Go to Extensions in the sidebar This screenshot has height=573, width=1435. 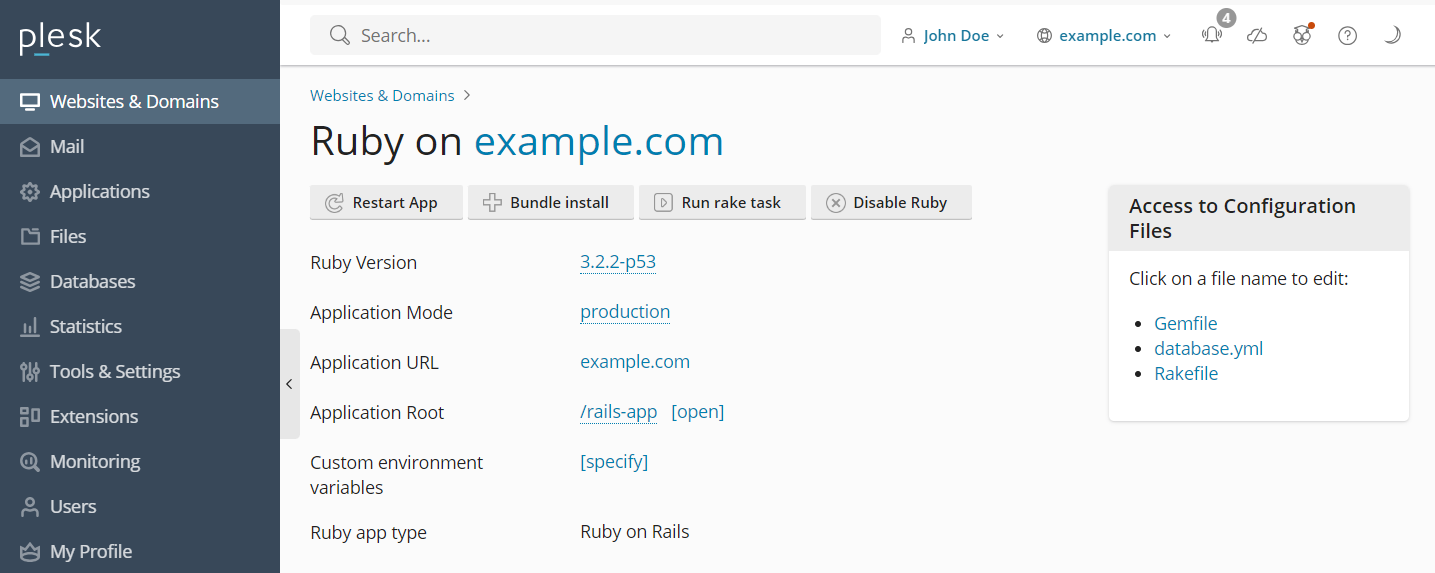click(94, 417)
